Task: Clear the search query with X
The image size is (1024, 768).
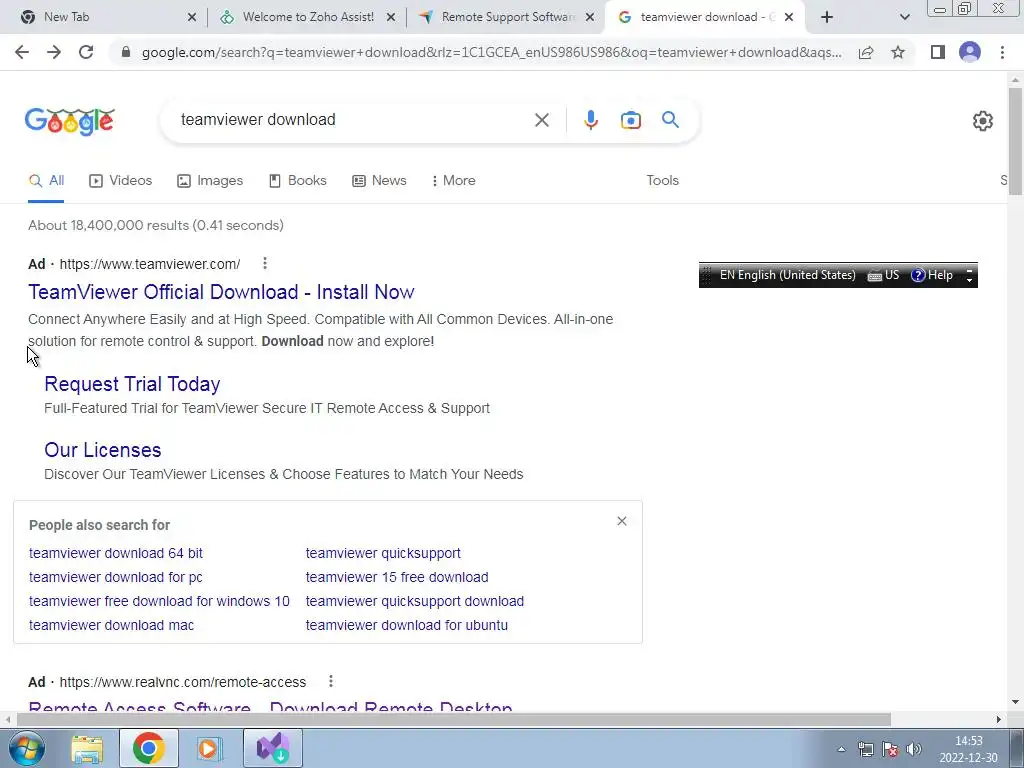Action: coord(541,120)
